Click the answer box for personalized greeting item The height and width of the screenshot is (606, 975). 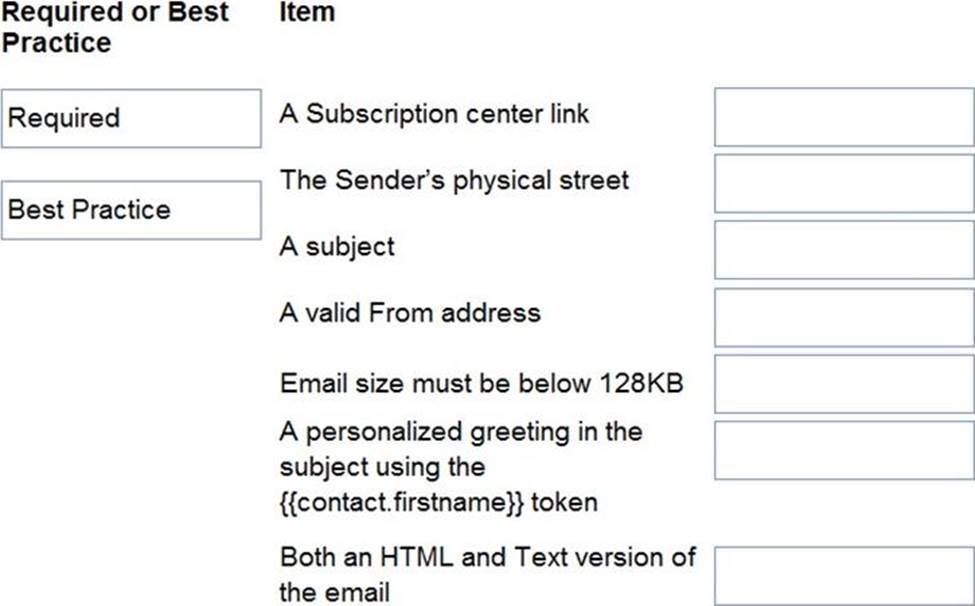tap(844, 450)
